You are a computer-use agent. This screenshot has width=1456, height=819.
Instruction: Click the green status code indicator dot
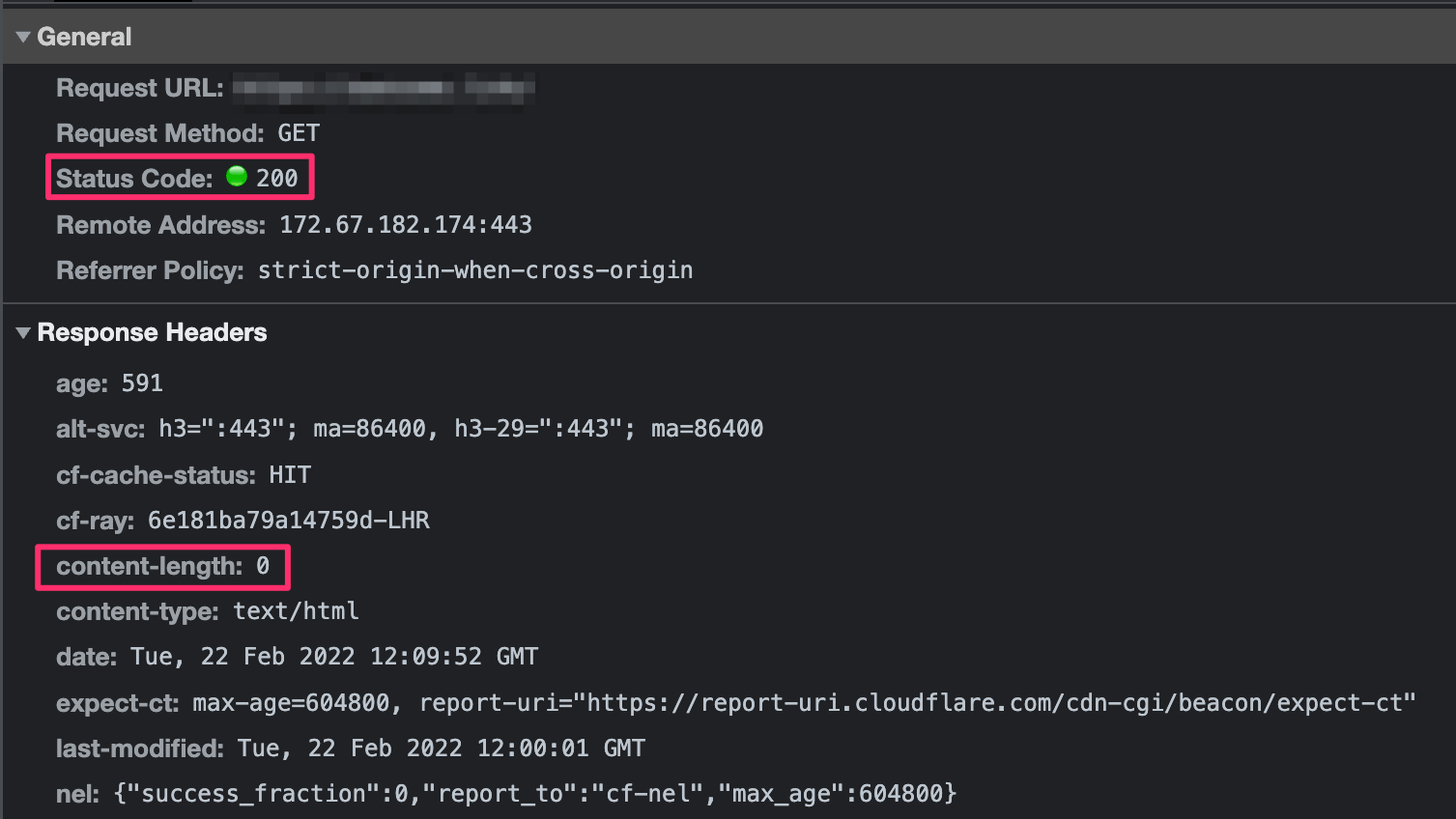[x=237, y=177]
